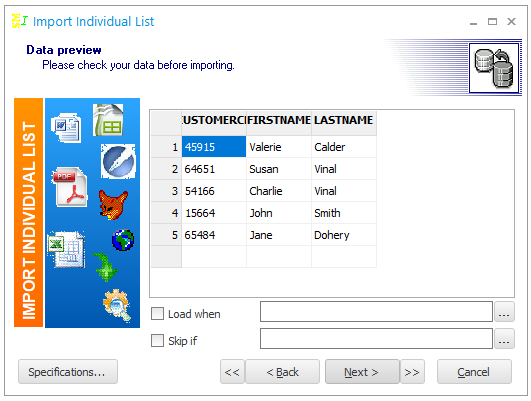Click the PDF file icon
This screenshot has width=531, height=401.
pyautogui.click(x=70, y=187)
